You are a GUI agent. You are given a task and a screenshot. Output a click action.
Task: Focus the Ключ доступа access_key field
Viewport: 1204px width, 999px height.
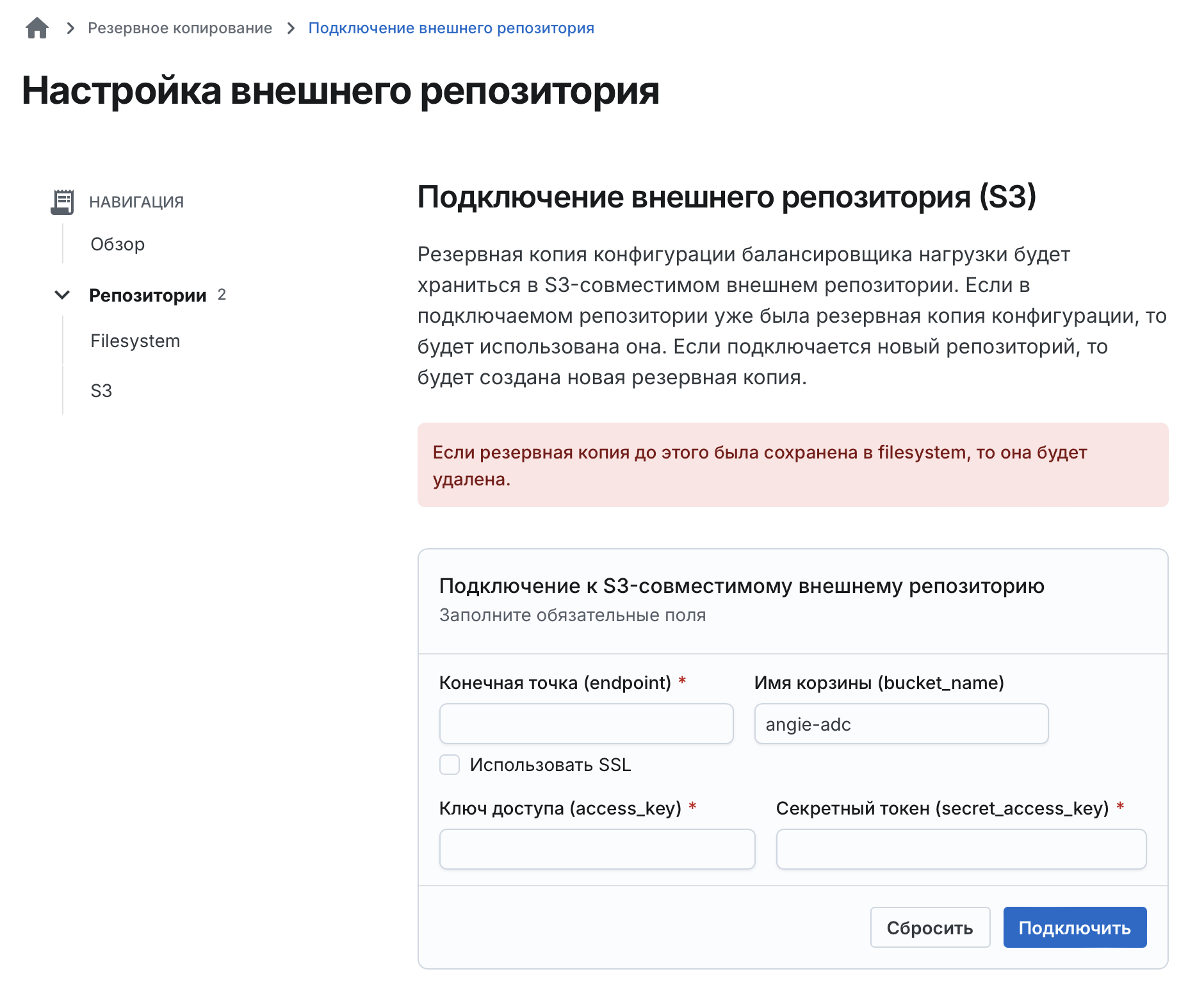[x=597, y=849]
